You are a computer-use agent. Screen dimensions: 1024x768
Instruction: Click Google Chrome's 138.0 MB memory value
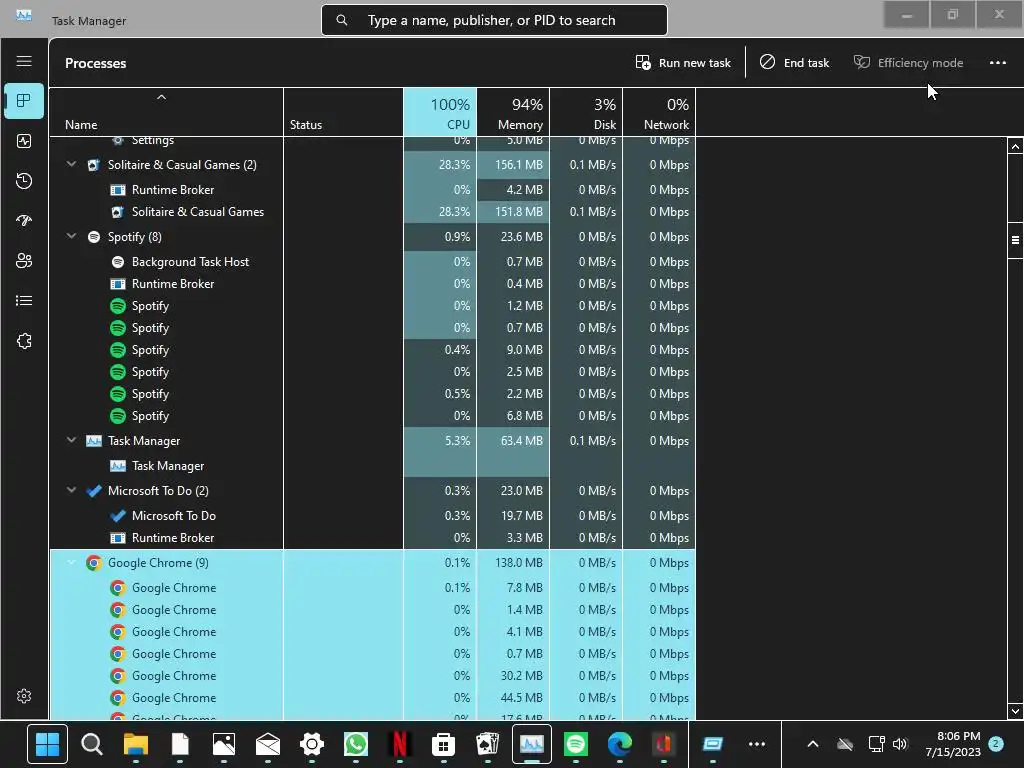click(x=519, y=562)
